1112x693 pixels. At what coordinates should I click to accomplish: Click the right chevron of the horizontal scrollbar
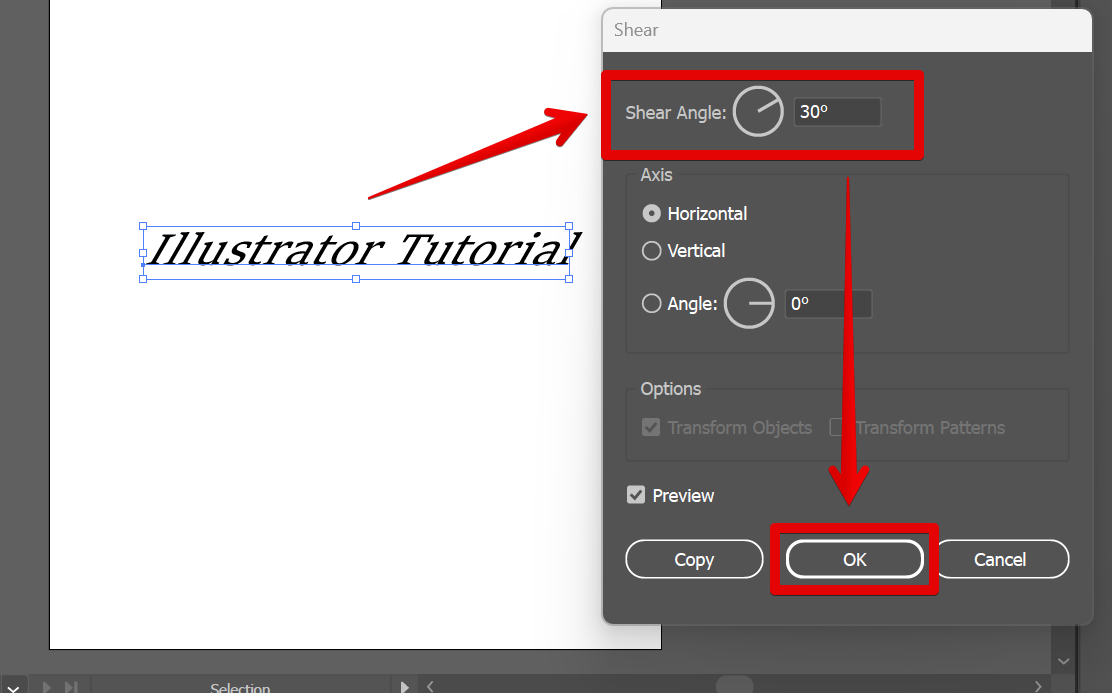point(1038,687)
